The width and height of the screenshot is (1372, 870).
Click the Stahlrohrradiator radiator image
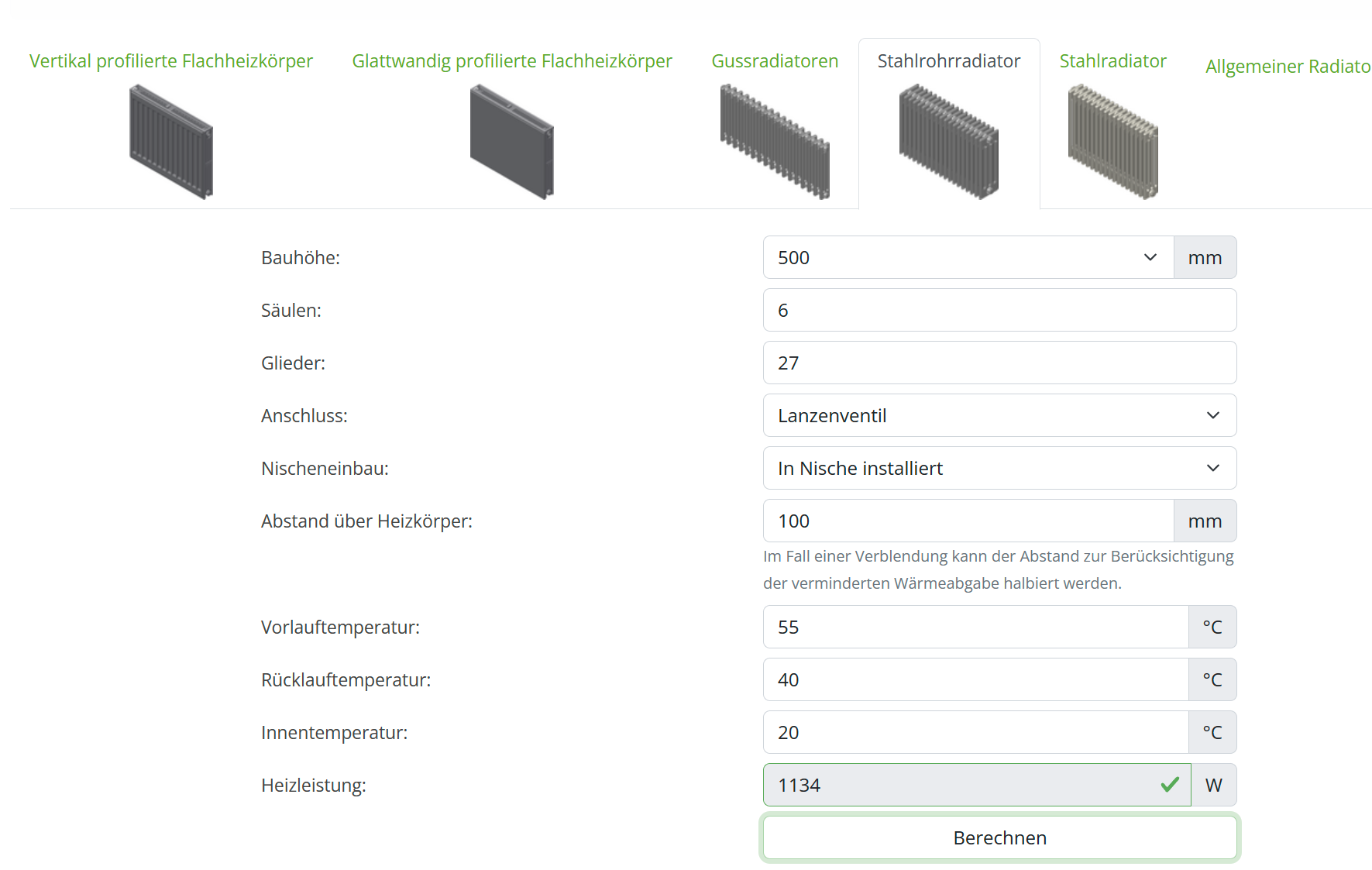pos(948,142)
